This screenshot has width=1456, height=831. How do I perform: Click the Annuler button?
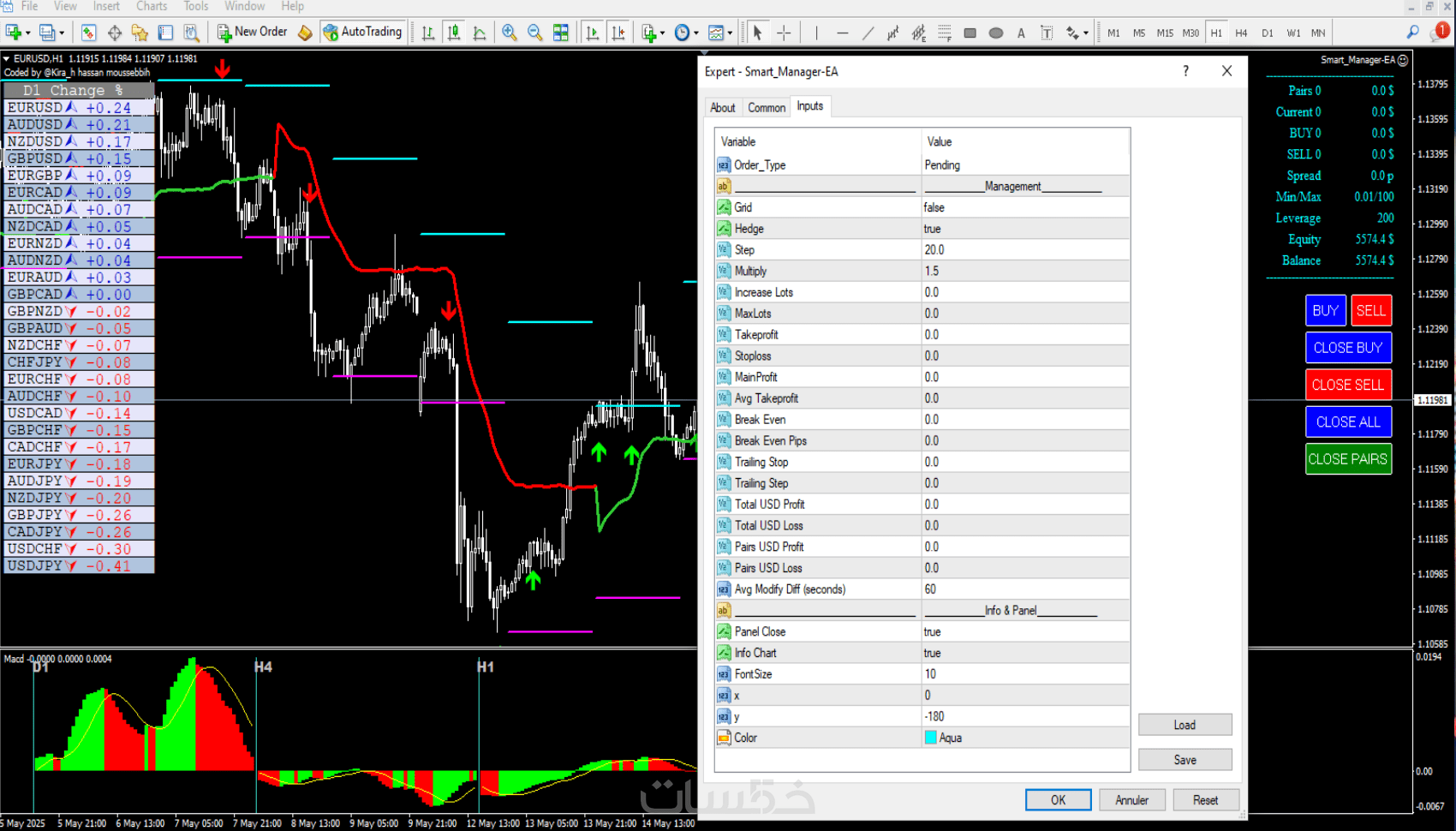click(1131, 800)
